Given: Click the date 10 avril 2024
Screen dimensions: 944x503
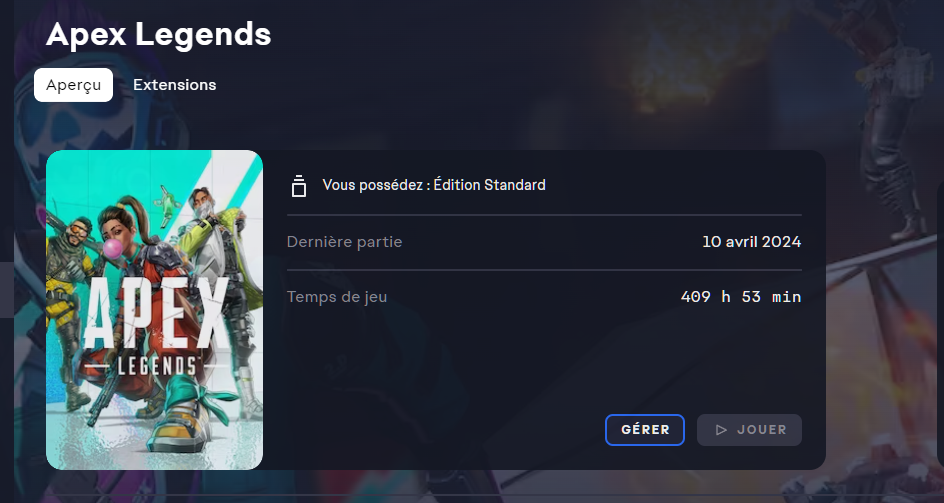Looking at the screenshot, I should 751,242.
